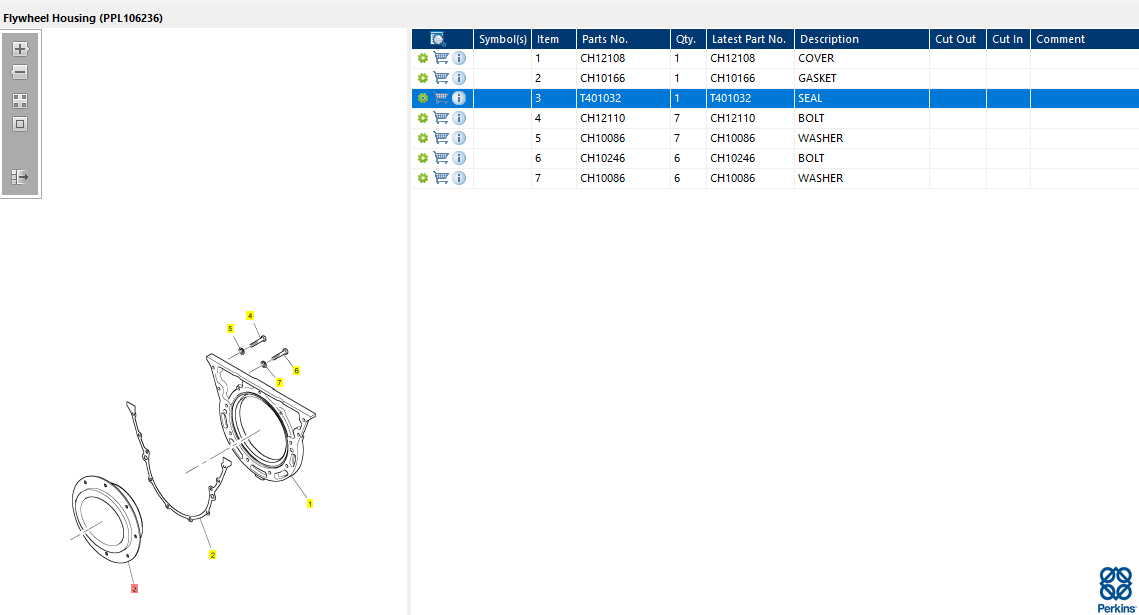This screenshot has width=1139, height=615.
Task: Zoom out of the diagram with minus icon
Action: point(20,72)
